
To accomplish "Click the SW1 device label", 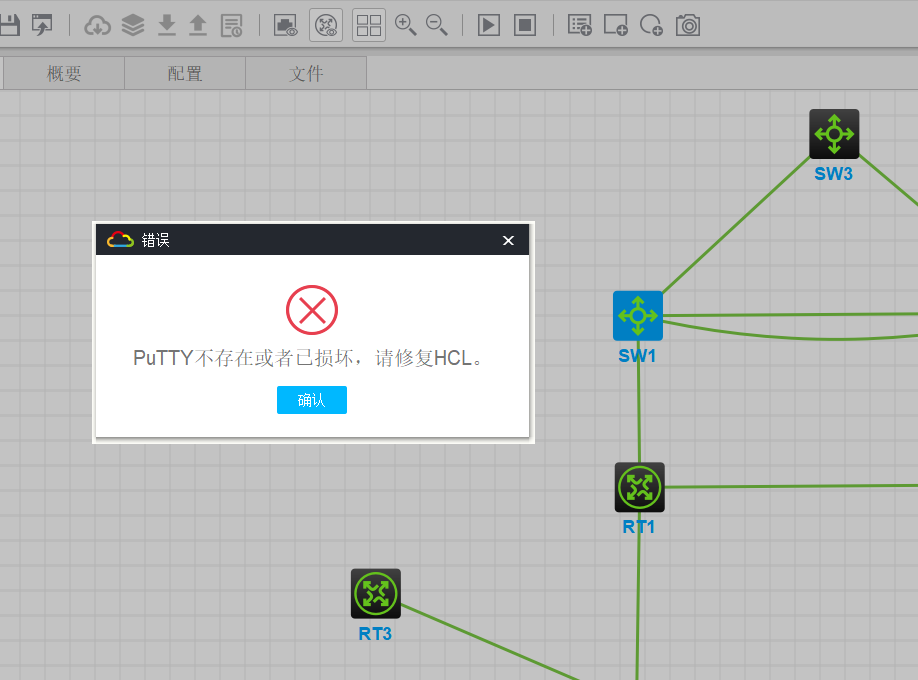I will tap(637, 356).
